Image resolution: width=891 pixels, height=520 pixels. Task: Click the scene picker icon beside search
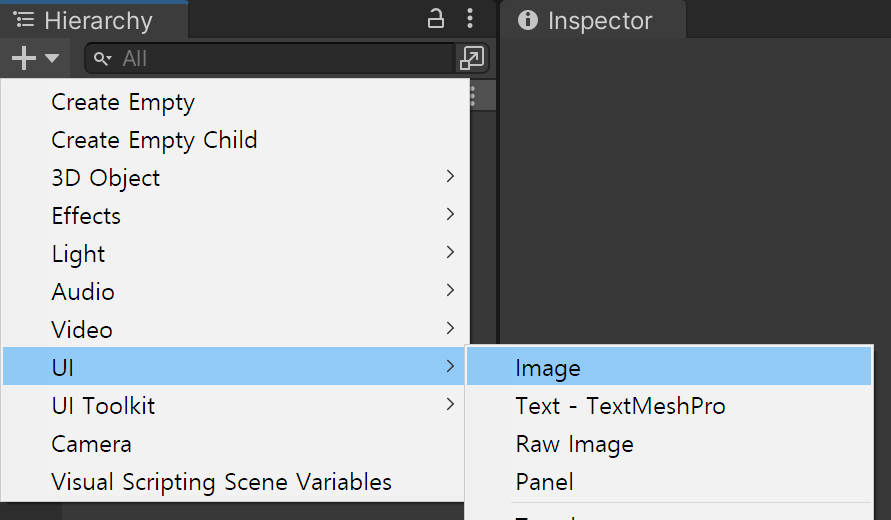472,58
